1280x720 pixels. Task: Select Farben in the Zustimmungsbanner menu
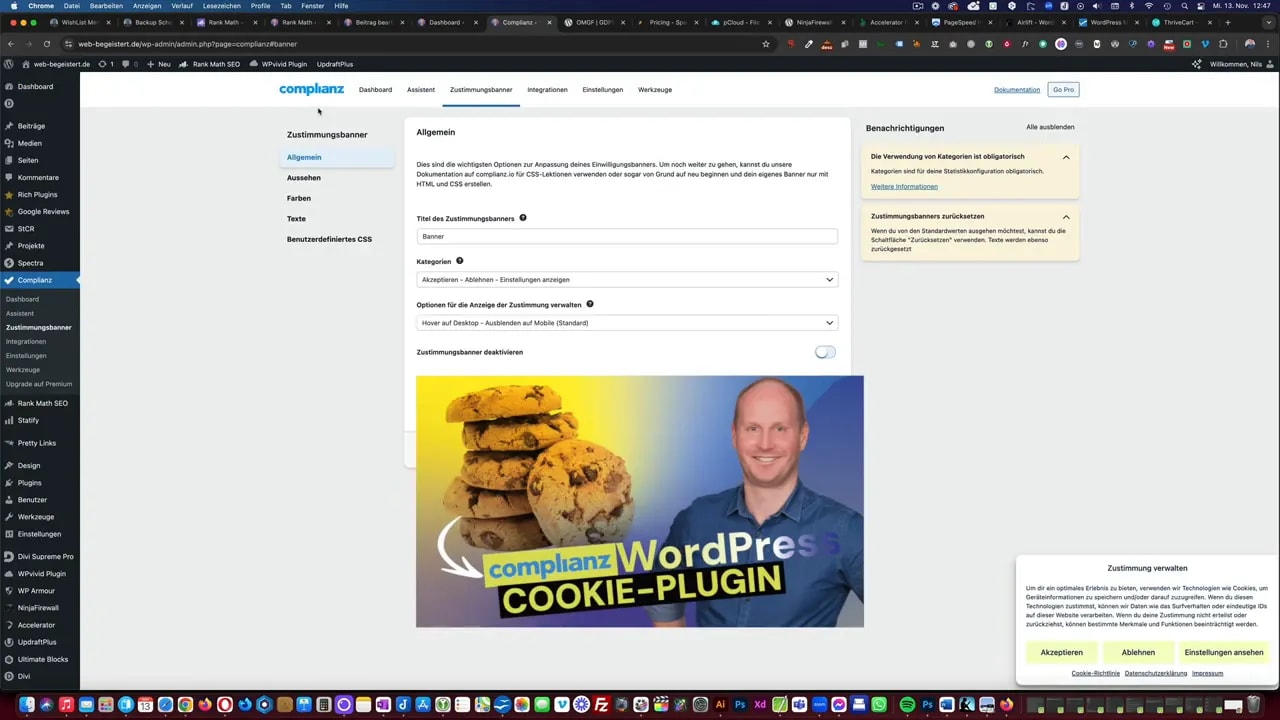coord(298,198)
